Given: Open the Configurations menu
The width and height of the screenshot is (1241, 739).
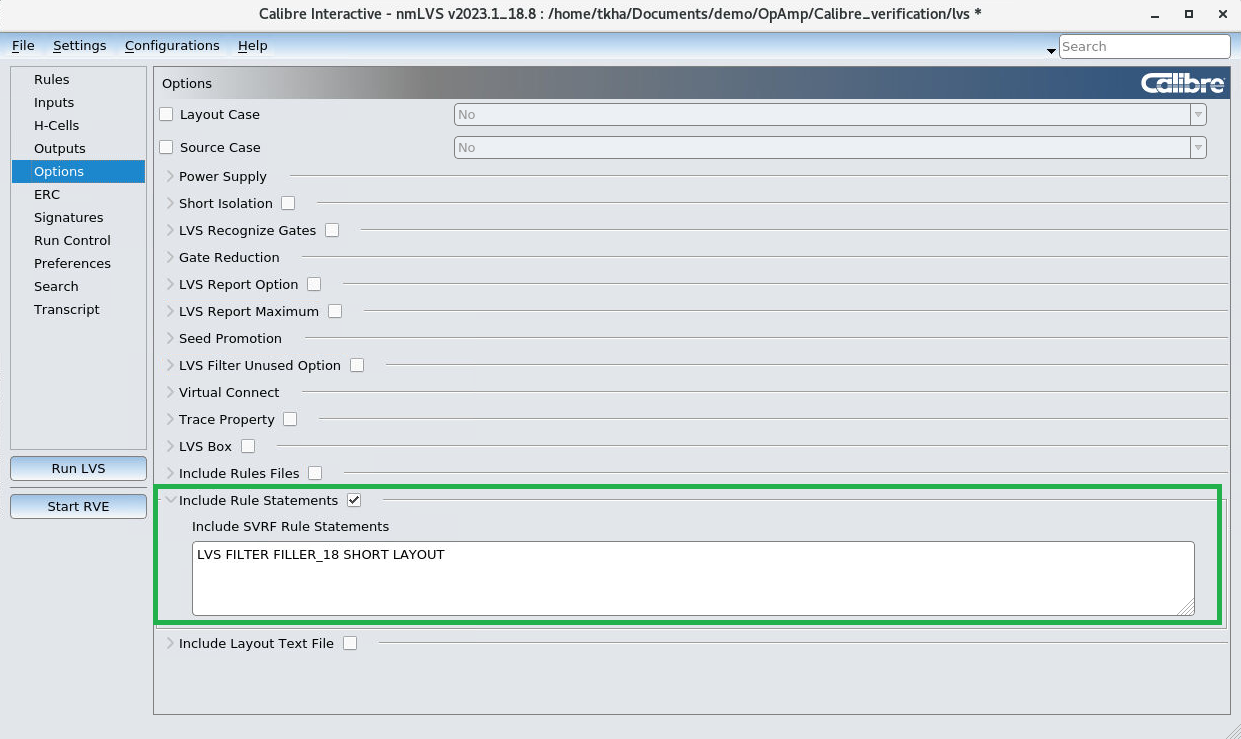Looking at the screenshot, I should tap(172, 46).
